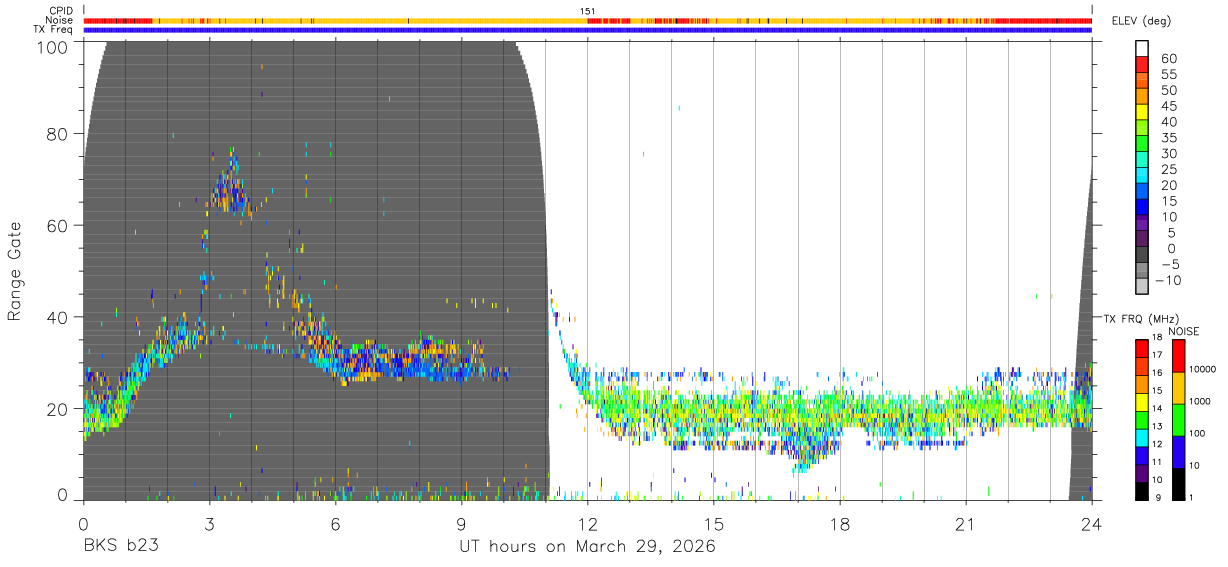Pick the yellow 40–45 degree elevation swatch
Image resolution: width=1228 pixels, height=567 pixels.
coord(1142,114)
